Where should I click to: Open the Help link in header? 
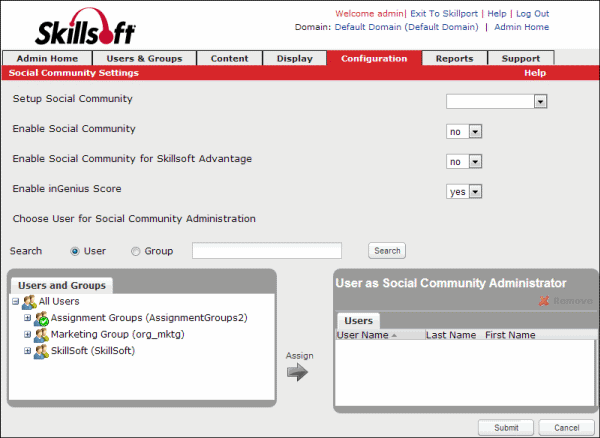[x=497, y=14]
